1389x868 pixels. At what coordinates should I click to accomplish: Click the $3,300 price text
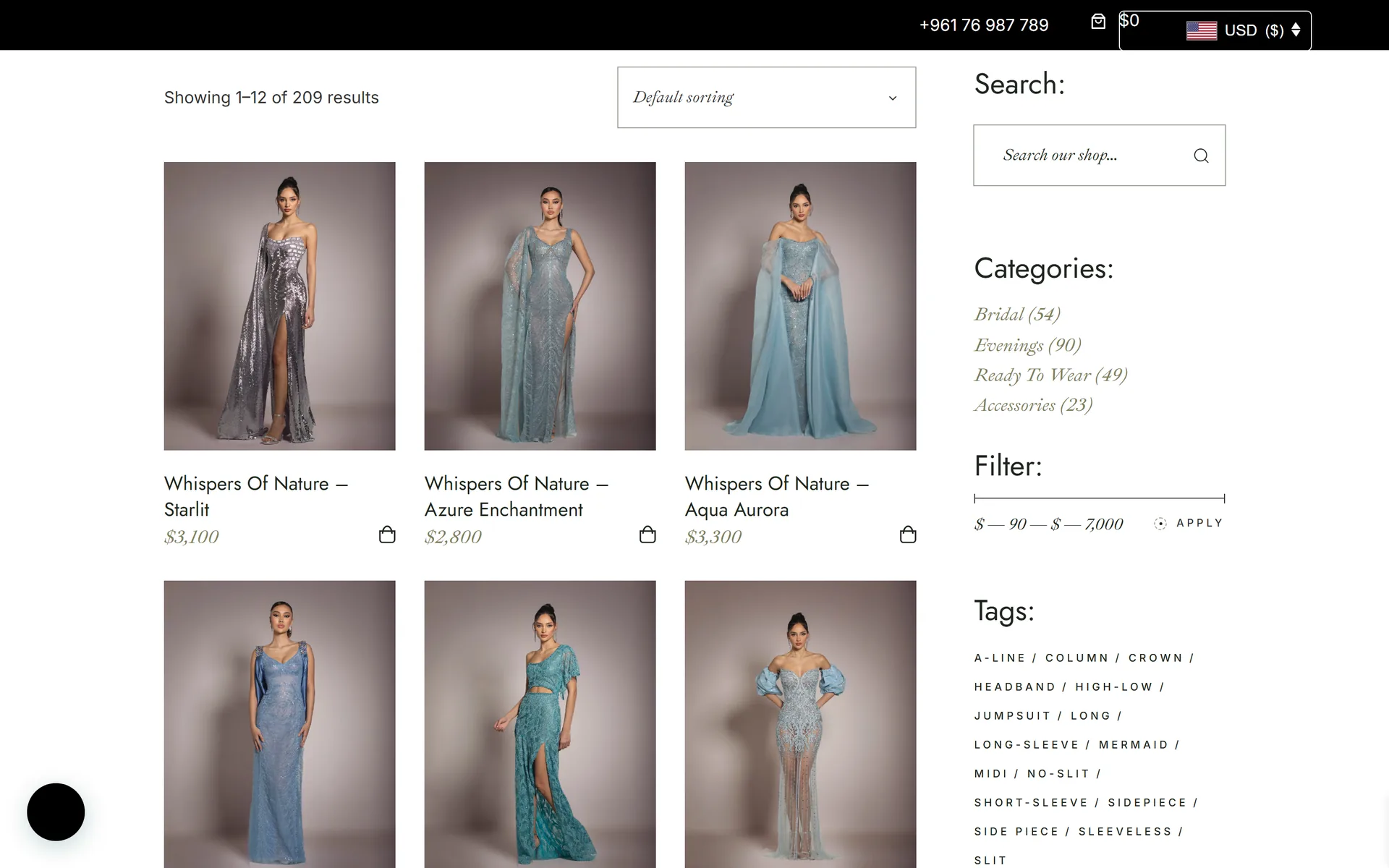(713, 537)
